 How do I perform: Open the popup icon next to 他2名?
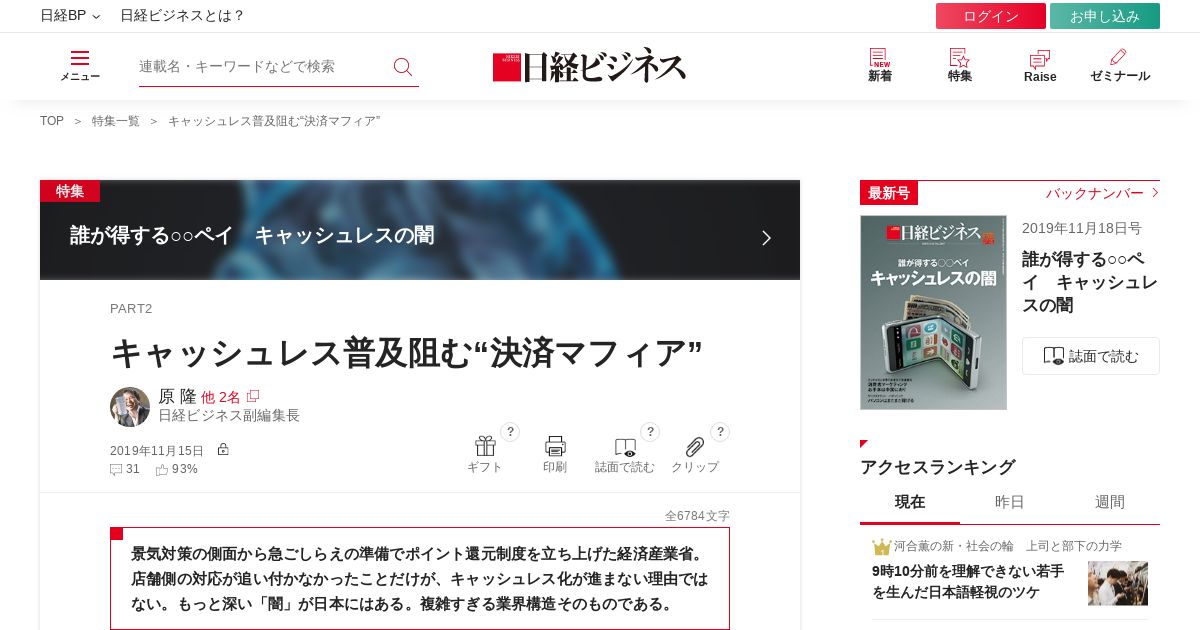click(253, 396)
